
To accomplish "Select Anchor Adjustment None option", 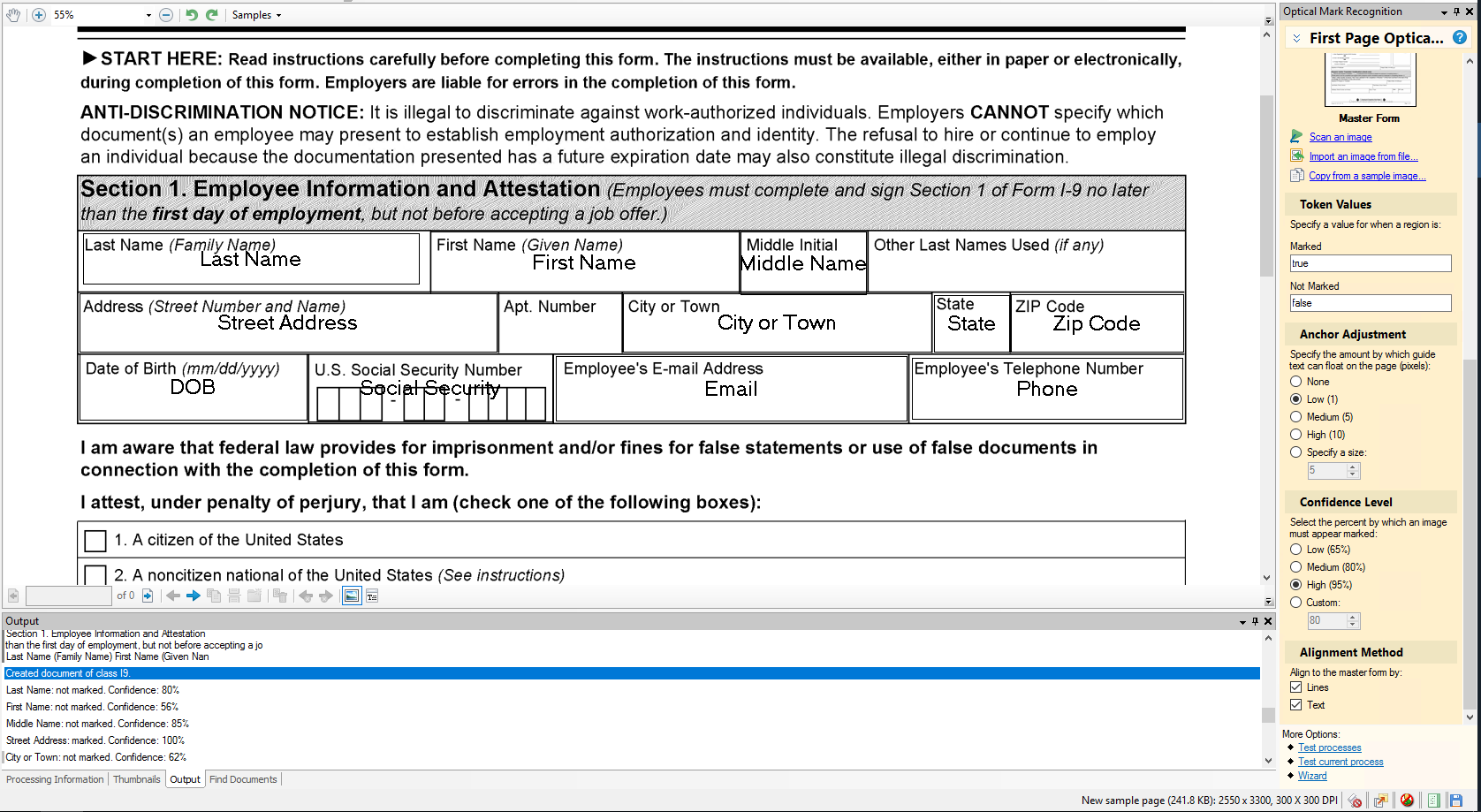I will 1296,382.
